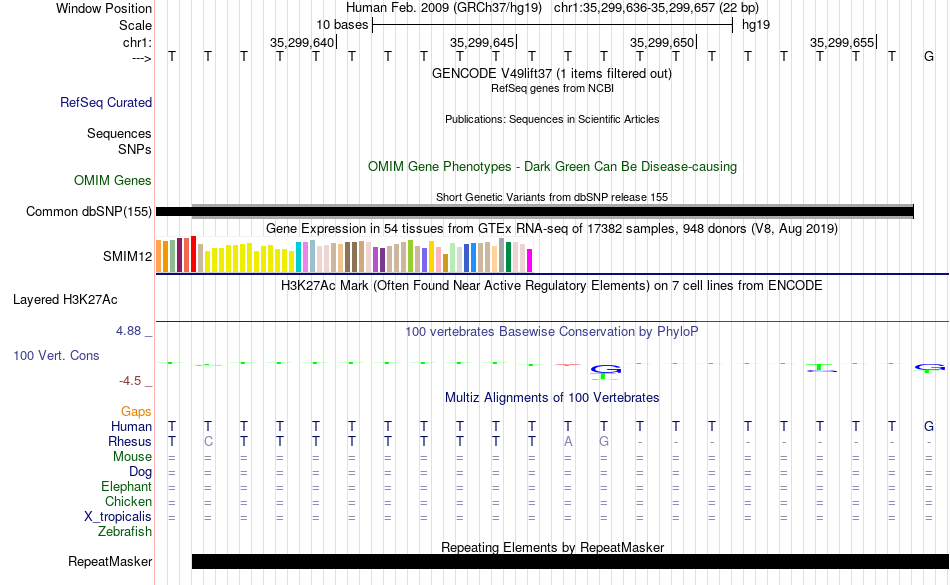Click the -4.5 PhyloP lower value
The width and height of the screenshot is (950, 585).
130,380
